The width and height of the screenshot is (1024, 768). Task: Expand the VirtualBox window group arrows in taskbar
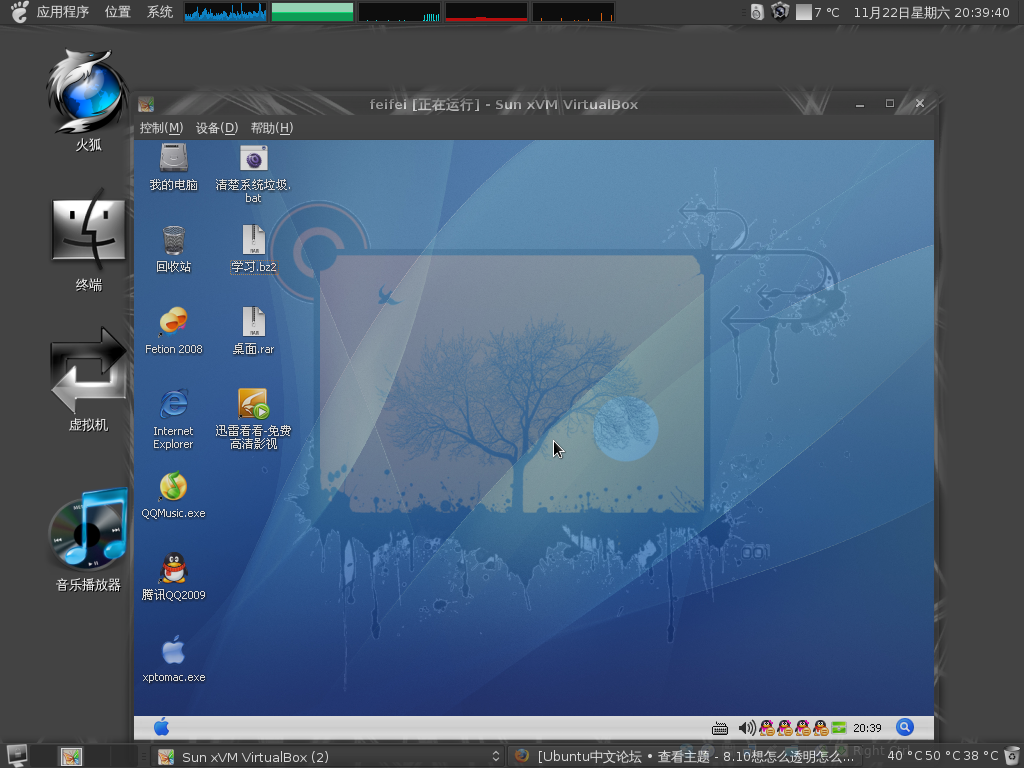tap(496, 756)
